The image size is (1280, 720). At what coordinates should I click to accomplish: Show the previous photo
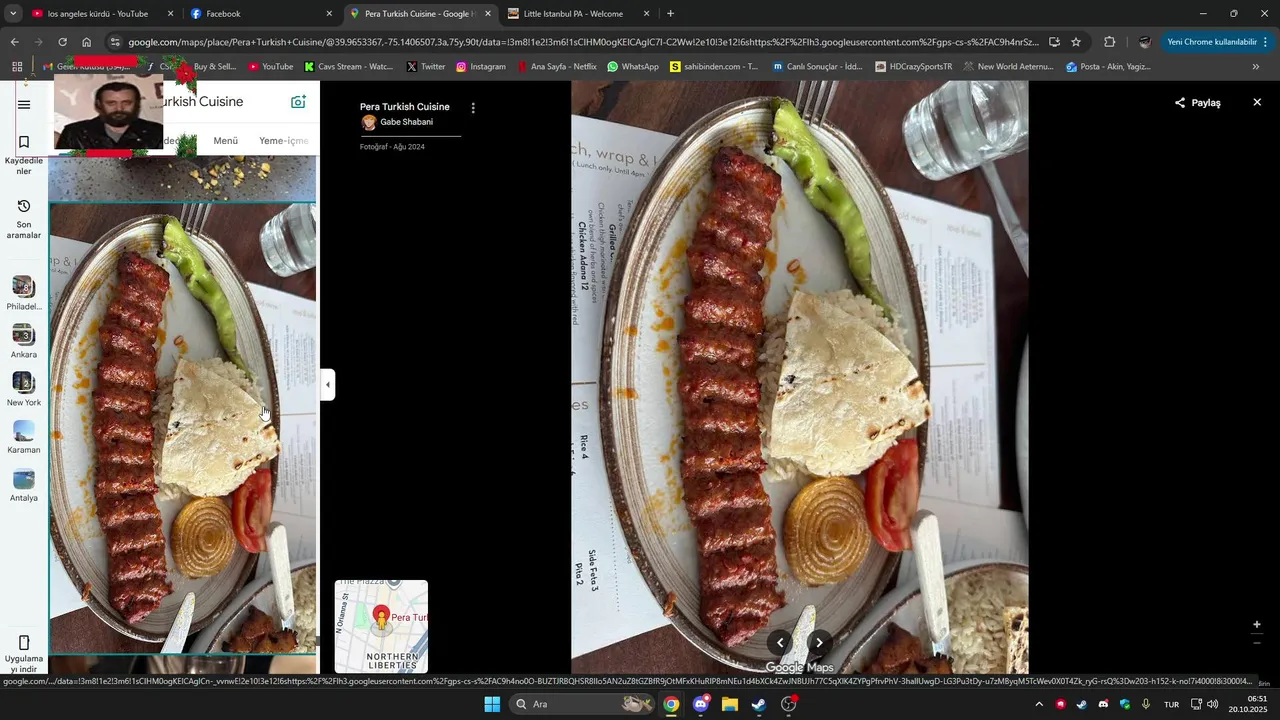click(x=780, y=643)
